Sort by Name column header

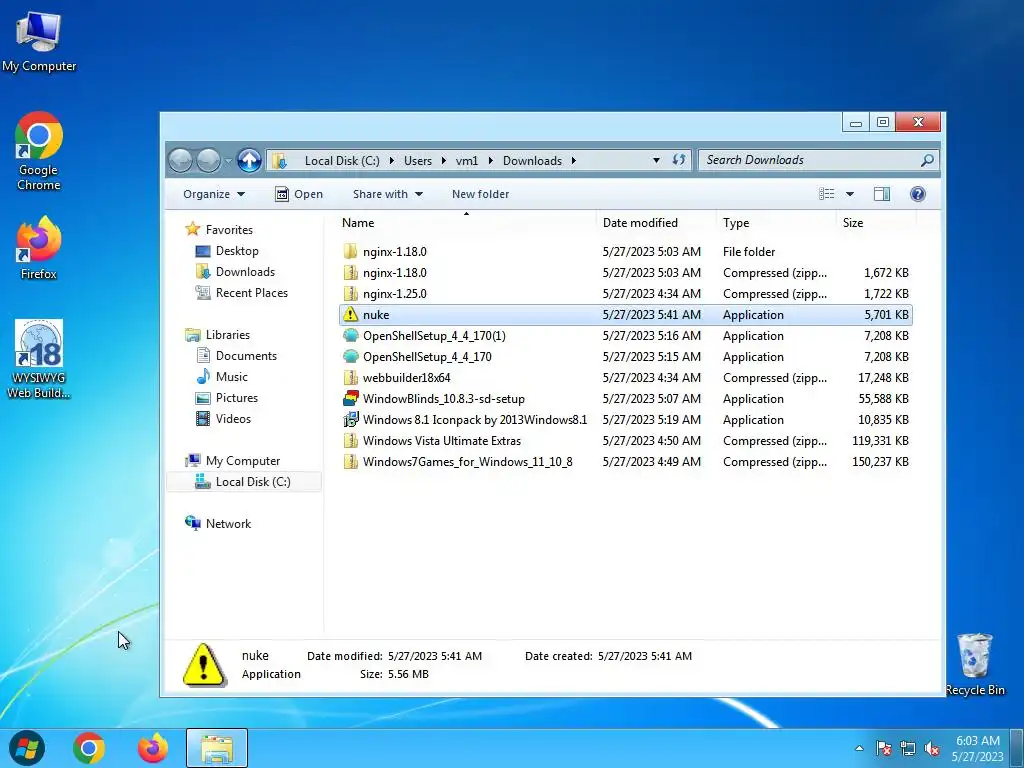pos(466,223)
